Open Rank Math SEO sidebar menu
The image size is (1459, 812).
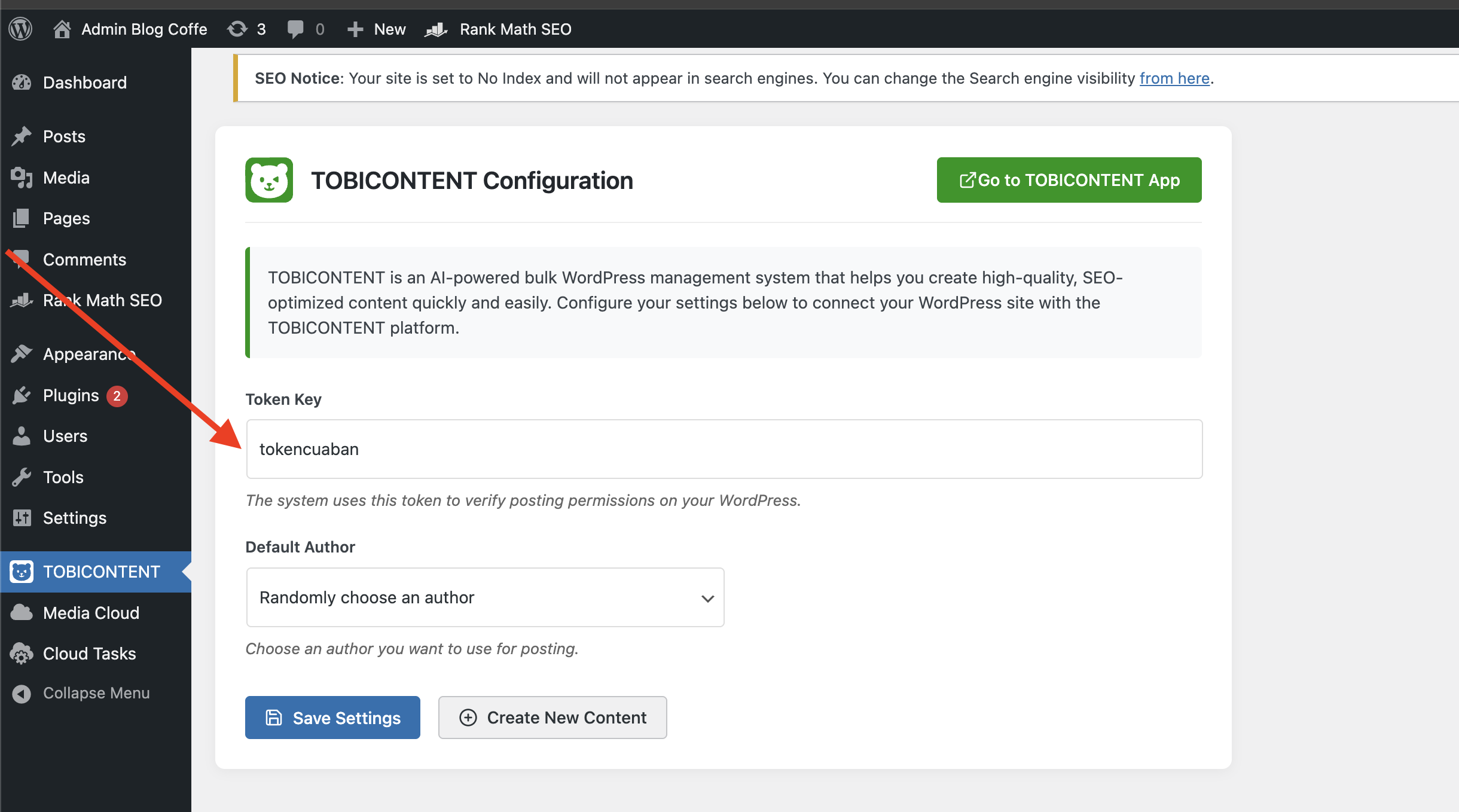coord(96,300)
